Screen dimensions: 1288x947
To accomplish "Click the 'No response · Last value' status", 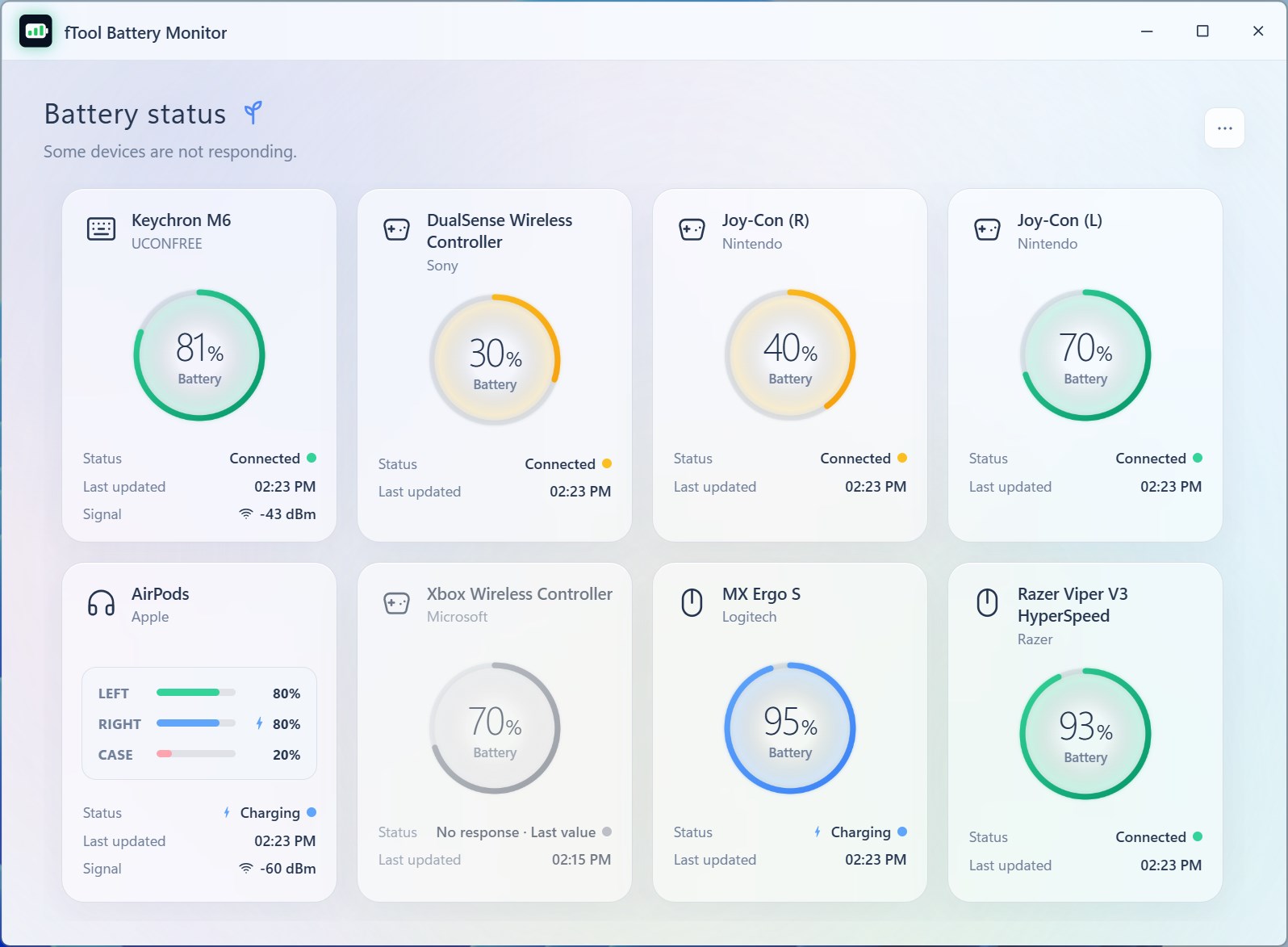I will pyautogui.click(x=516, y=832).
